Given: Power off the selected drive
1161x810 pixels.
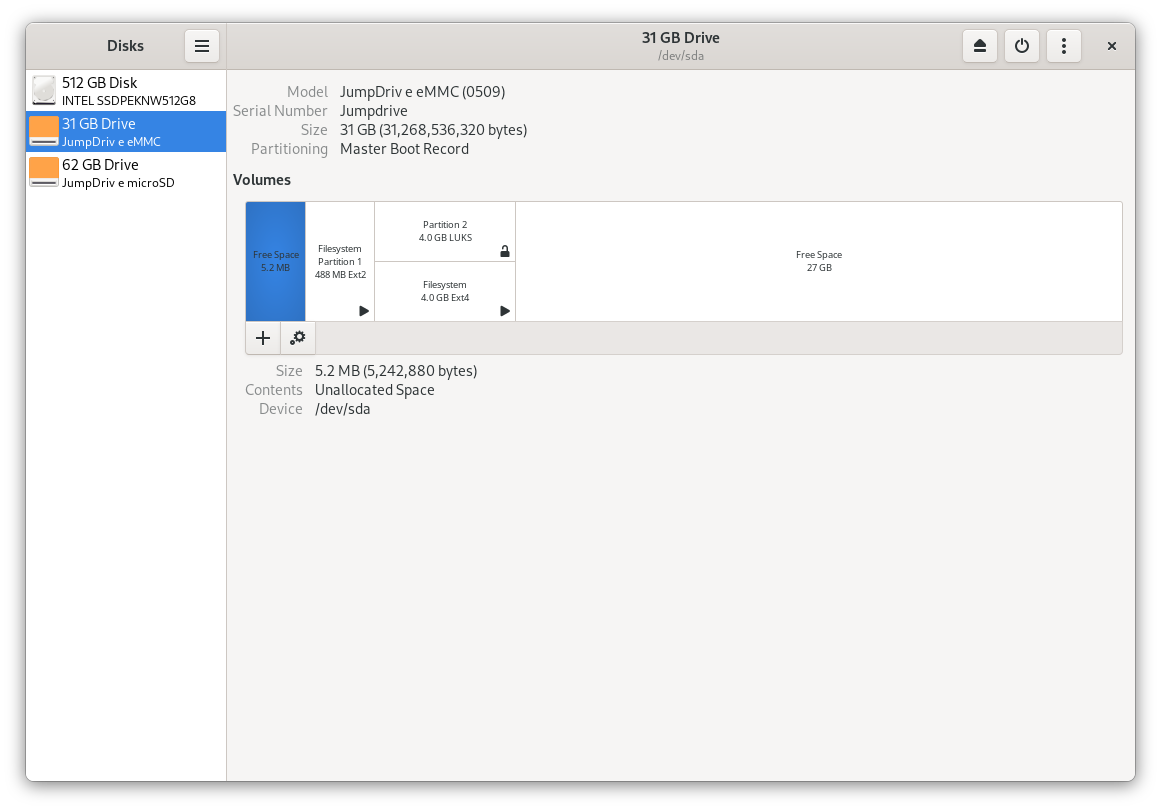Looking at the screenshot, I should tap(1022, 46).
